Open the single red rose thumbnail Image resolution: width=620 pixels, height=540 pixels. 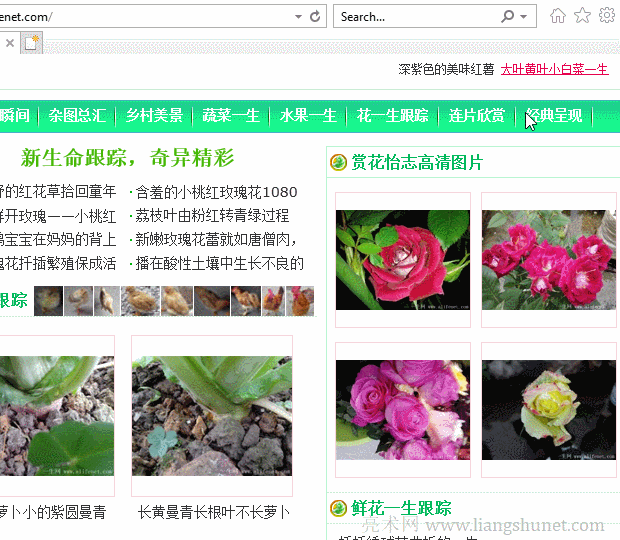(x=403, y=260)
